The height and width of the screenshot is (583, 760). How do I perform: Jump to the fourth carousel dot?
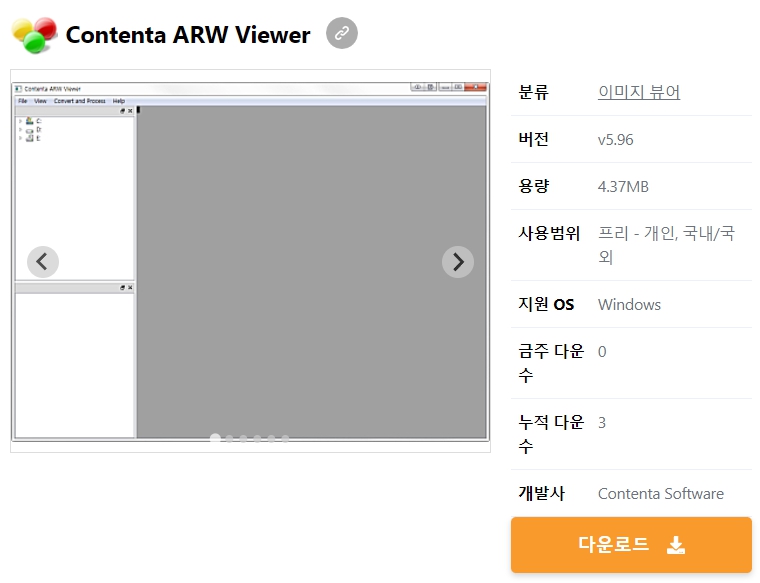(257, 439)
